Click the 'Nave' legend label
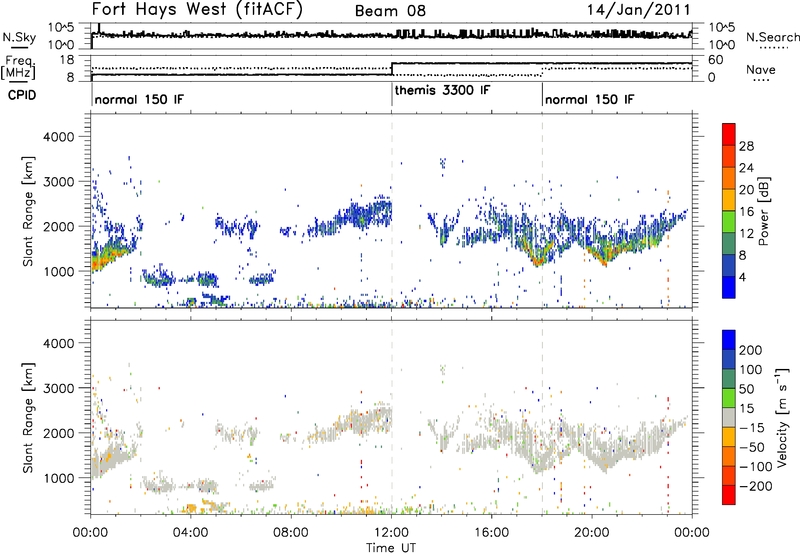Screen dimensions: 800x554 point(760,69)
